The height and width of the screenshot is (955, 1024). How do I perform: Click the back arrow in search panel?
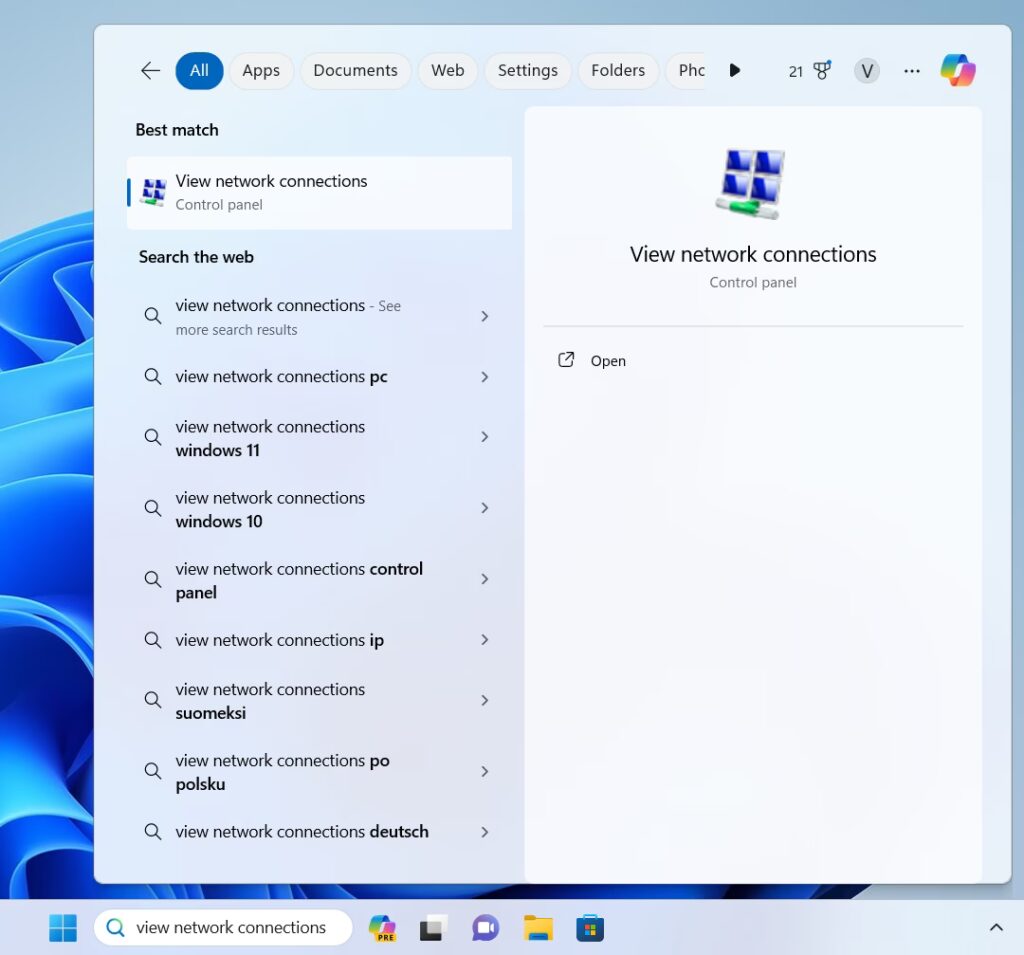(x=150, y=70)
